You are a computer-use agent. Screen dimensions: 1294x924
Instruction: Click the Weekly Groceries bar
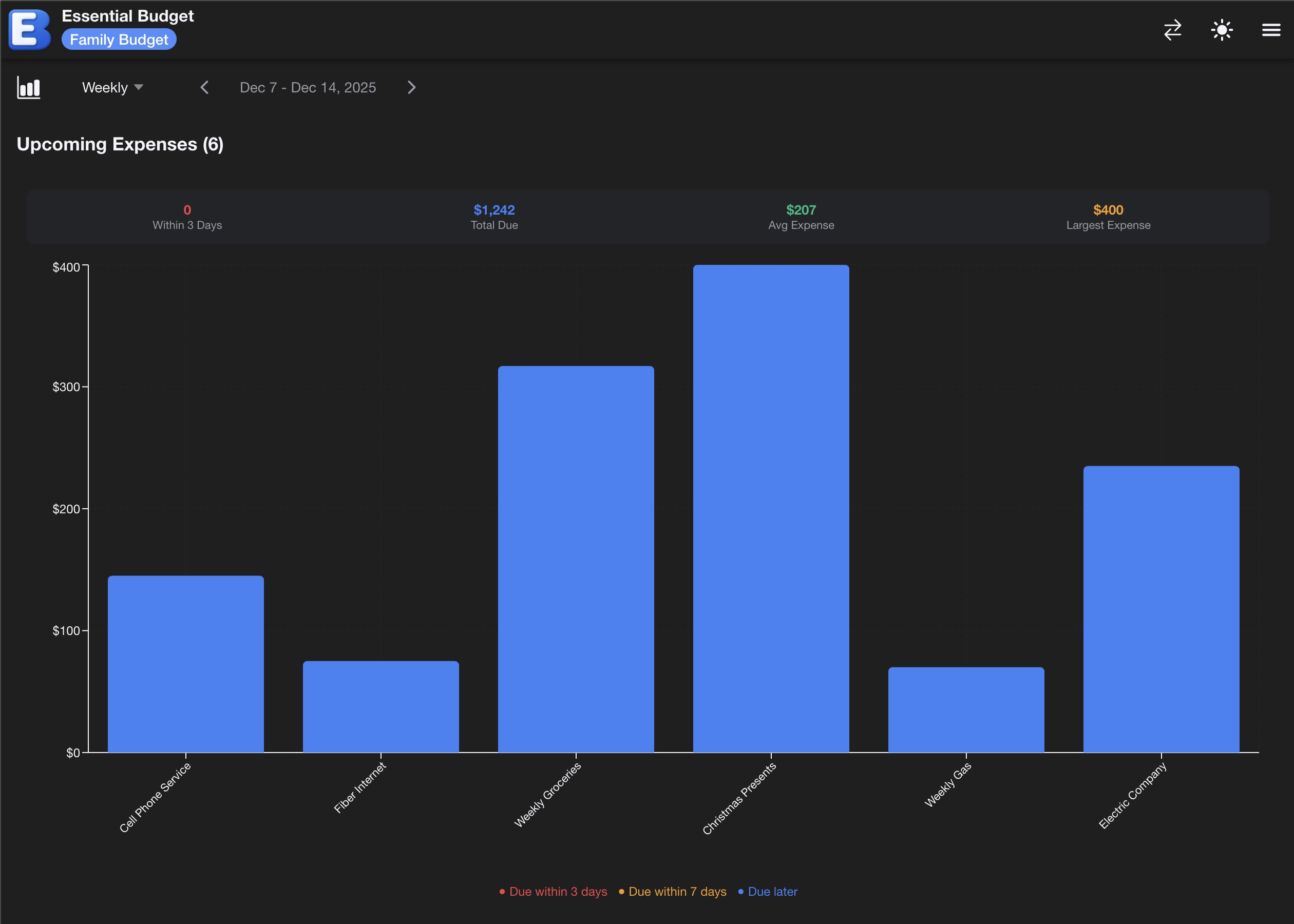(x=576, y=559)
